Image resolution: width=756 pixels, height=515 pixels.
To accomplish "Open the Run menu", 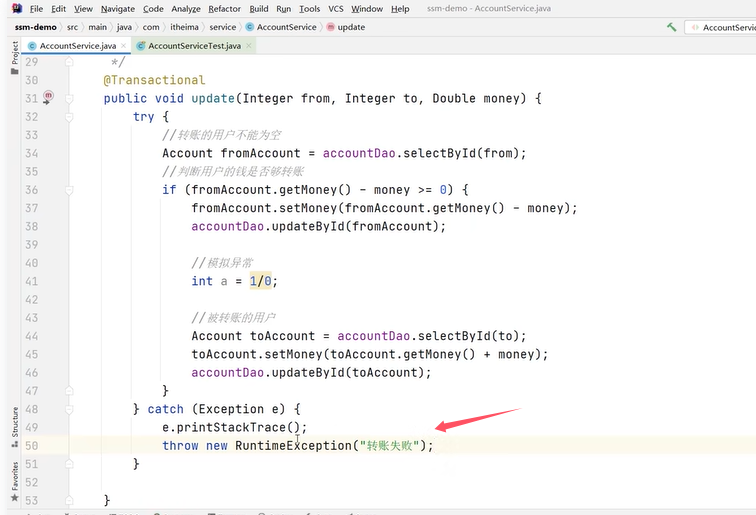I will tap(284, 9).
